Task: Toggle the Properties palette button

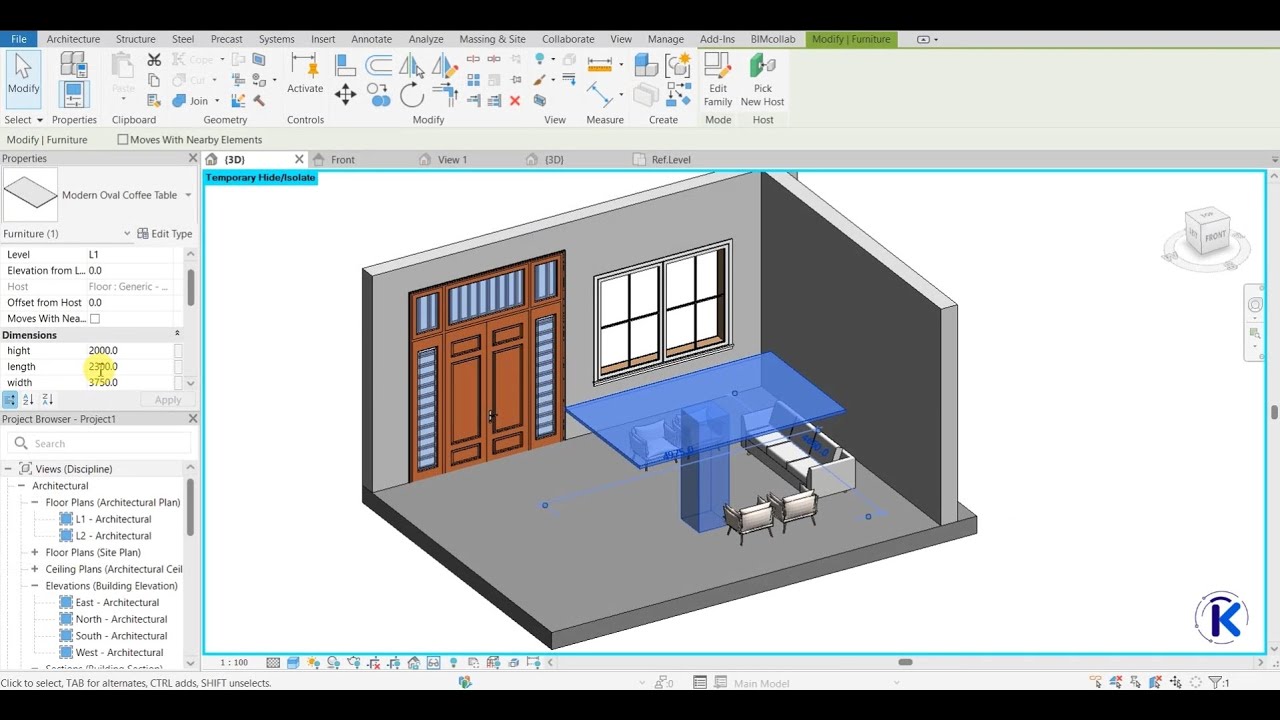Action: tap(74, 95)
